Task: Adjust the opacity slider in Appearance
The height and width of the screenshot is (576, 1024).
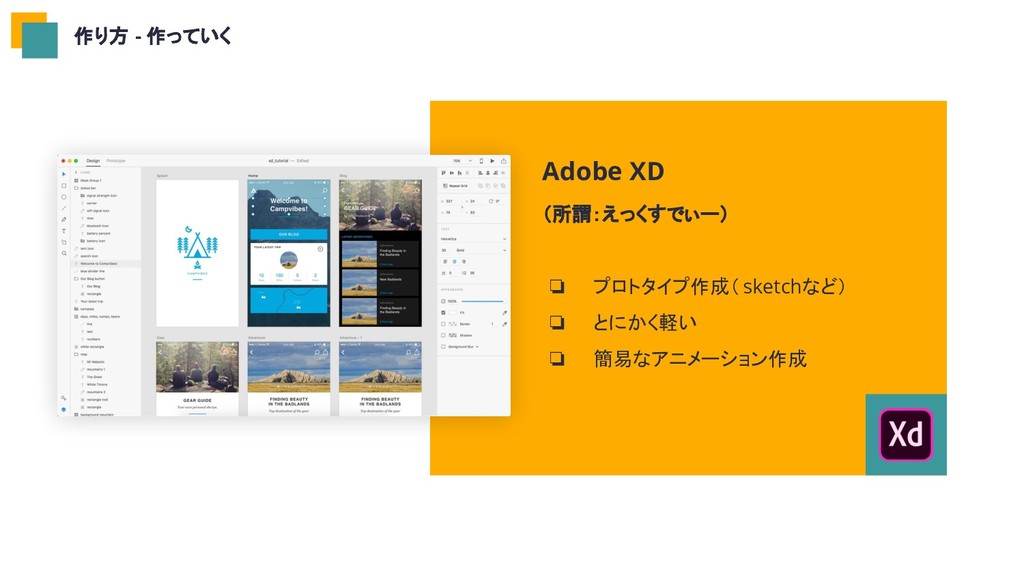Action: [x=482, y=301]
